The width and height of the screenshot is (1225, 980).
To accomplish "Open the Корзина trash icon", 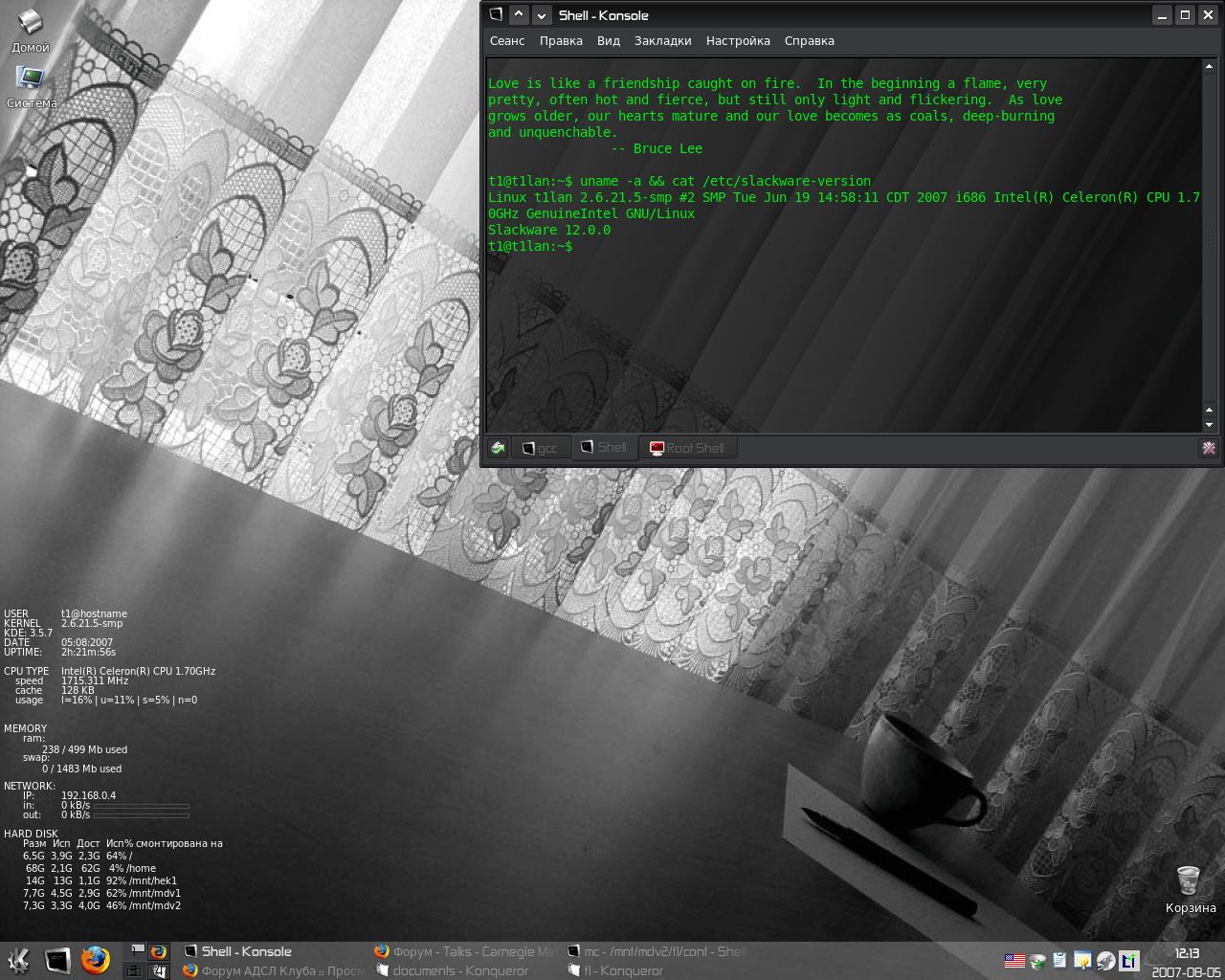I will (x=1188, y=879).
